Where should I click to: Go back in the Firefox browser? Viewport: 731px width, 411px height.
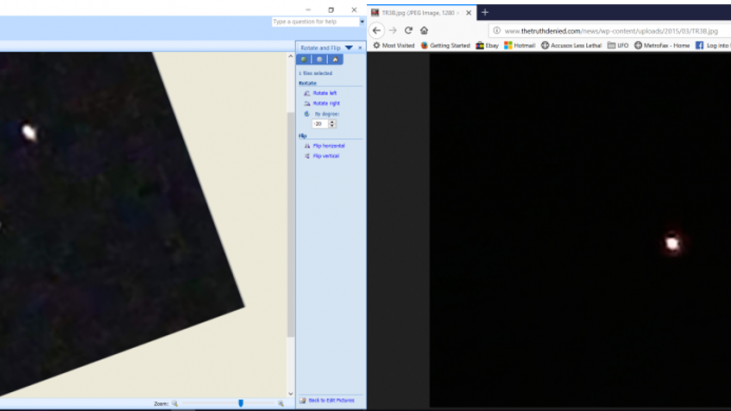(377, 30)
